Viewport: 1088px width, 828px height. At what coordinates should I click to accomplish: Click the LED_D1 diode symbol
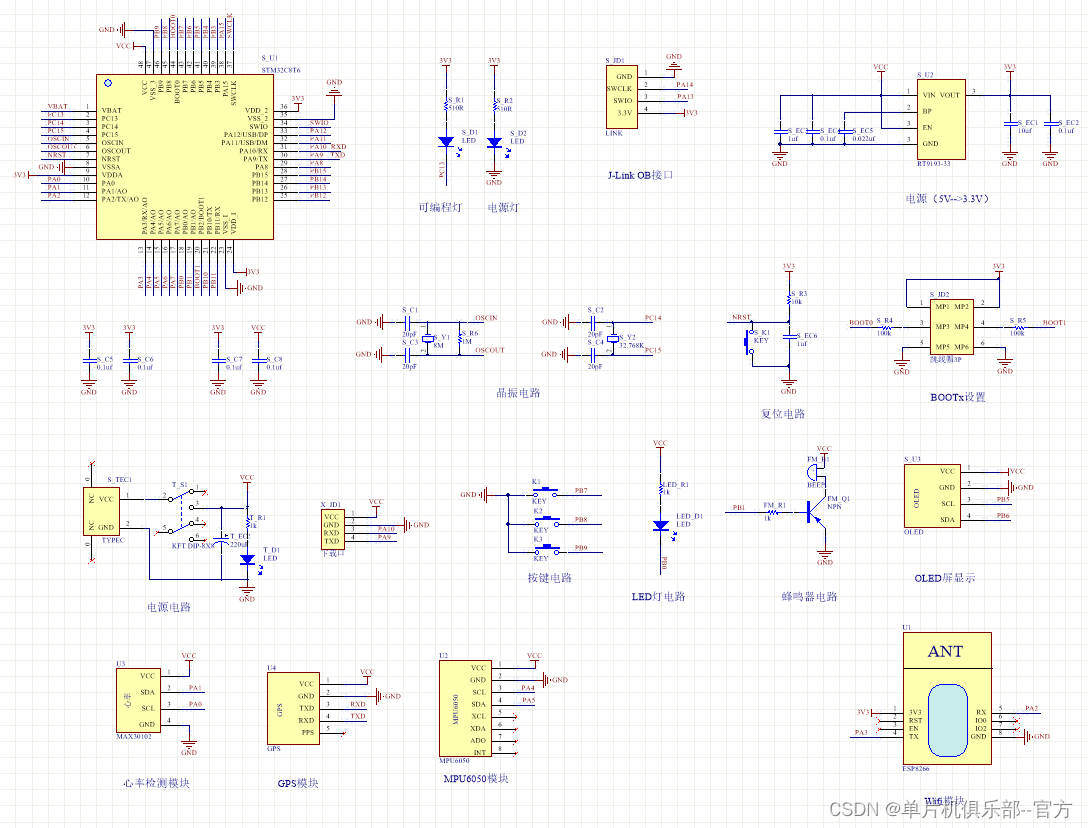661,526
